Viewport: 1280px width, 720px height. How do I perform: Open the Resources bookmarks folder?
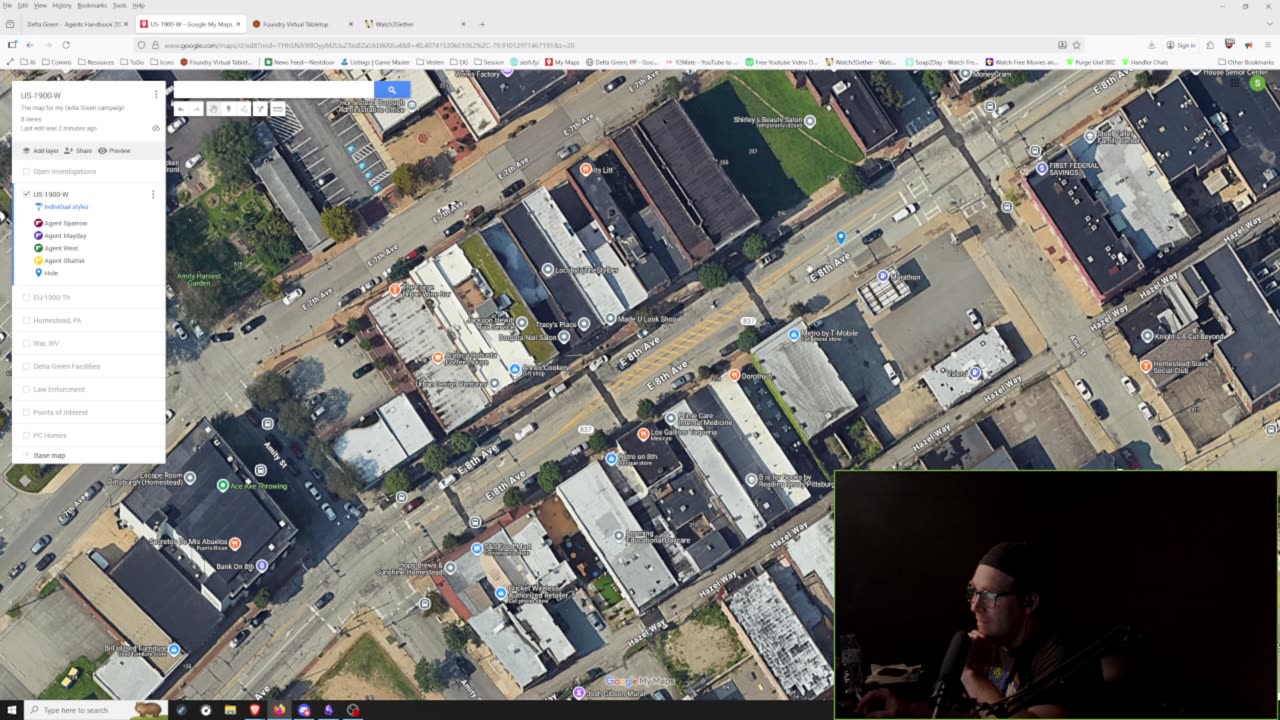[x=95, y=62]
